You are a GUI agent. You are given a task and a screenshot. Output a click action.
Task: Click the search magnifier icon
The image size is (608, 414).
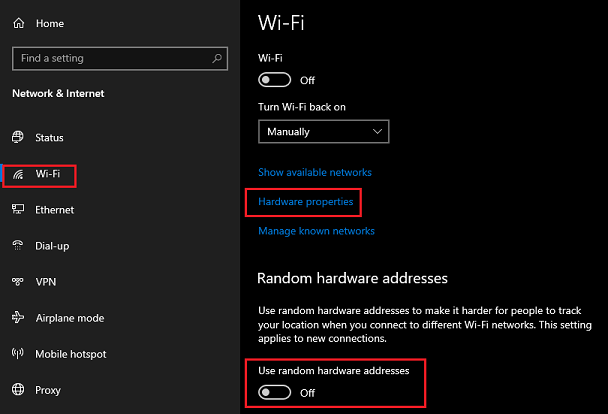[217, 59]
